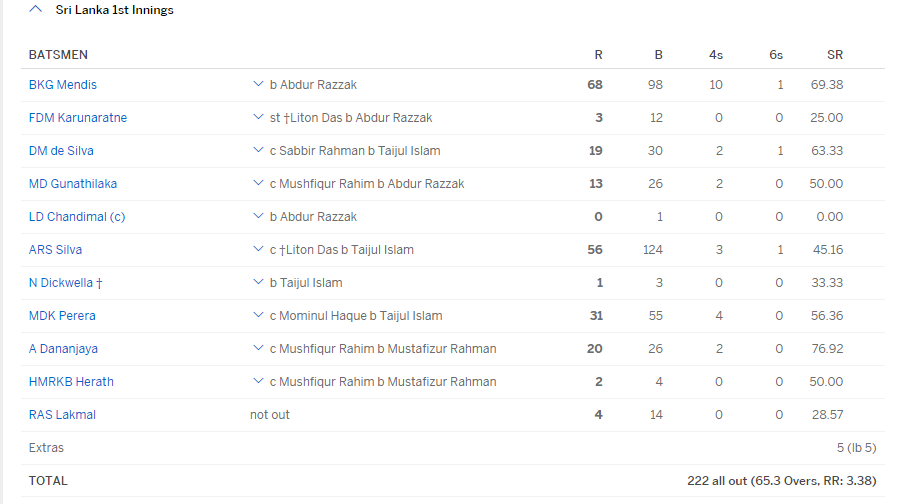Open RAS Lakmal player profile
The height and width of the screenshot is (504, 898).
click(x=62, y=415)
